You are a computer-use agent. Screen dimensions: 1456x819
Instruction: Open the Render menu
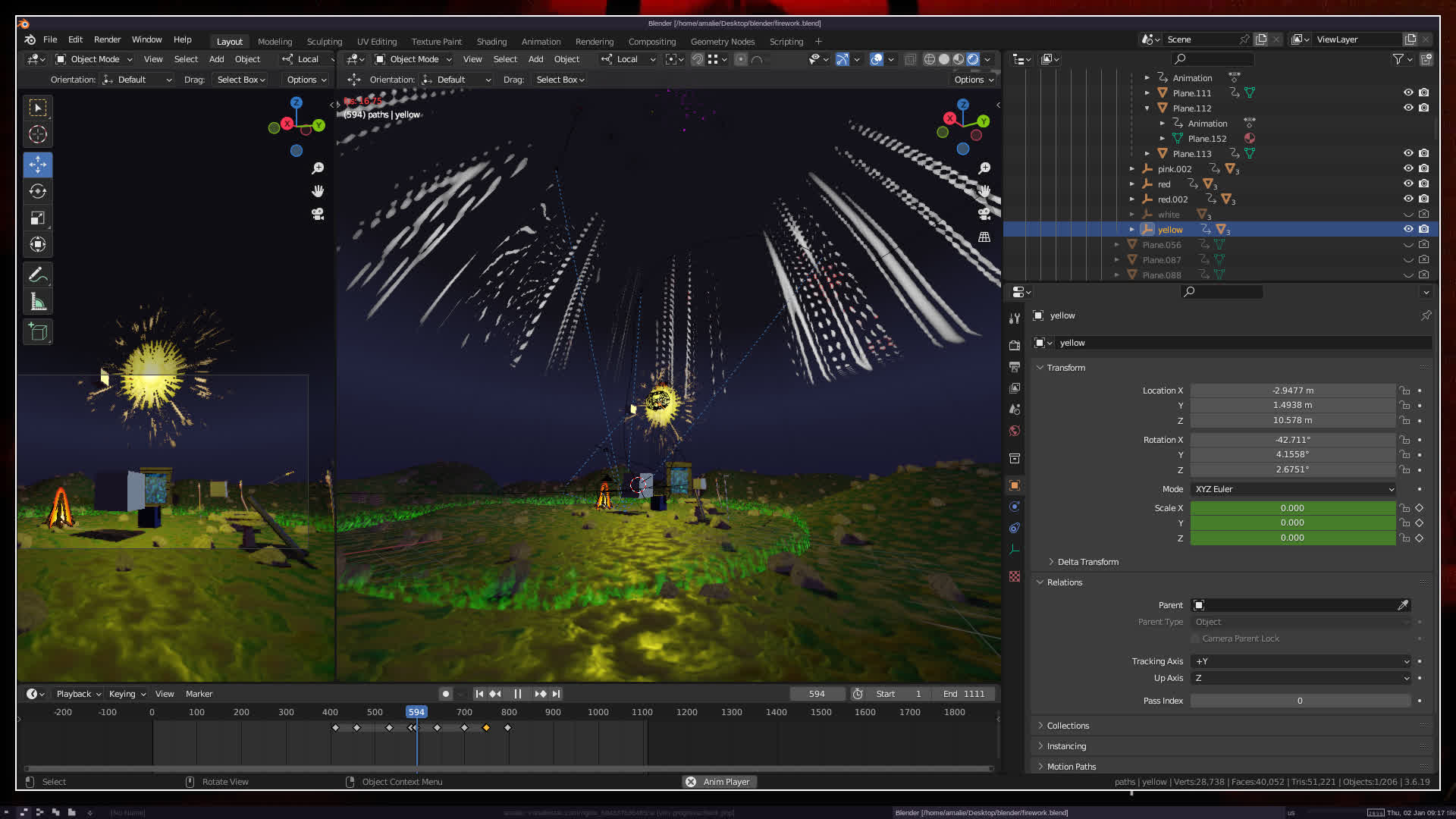click(x=107, y=39)
